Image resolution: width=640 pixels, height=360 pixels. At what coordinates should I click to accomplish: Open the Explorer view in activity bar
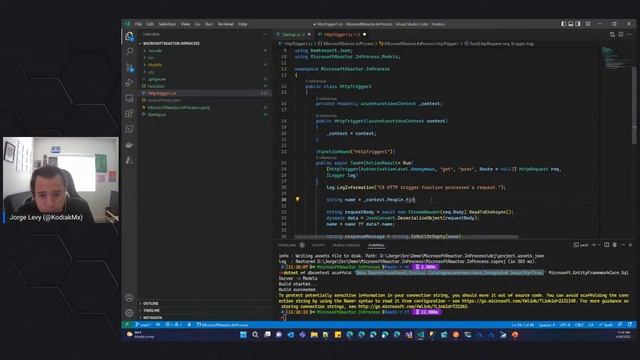129,36
